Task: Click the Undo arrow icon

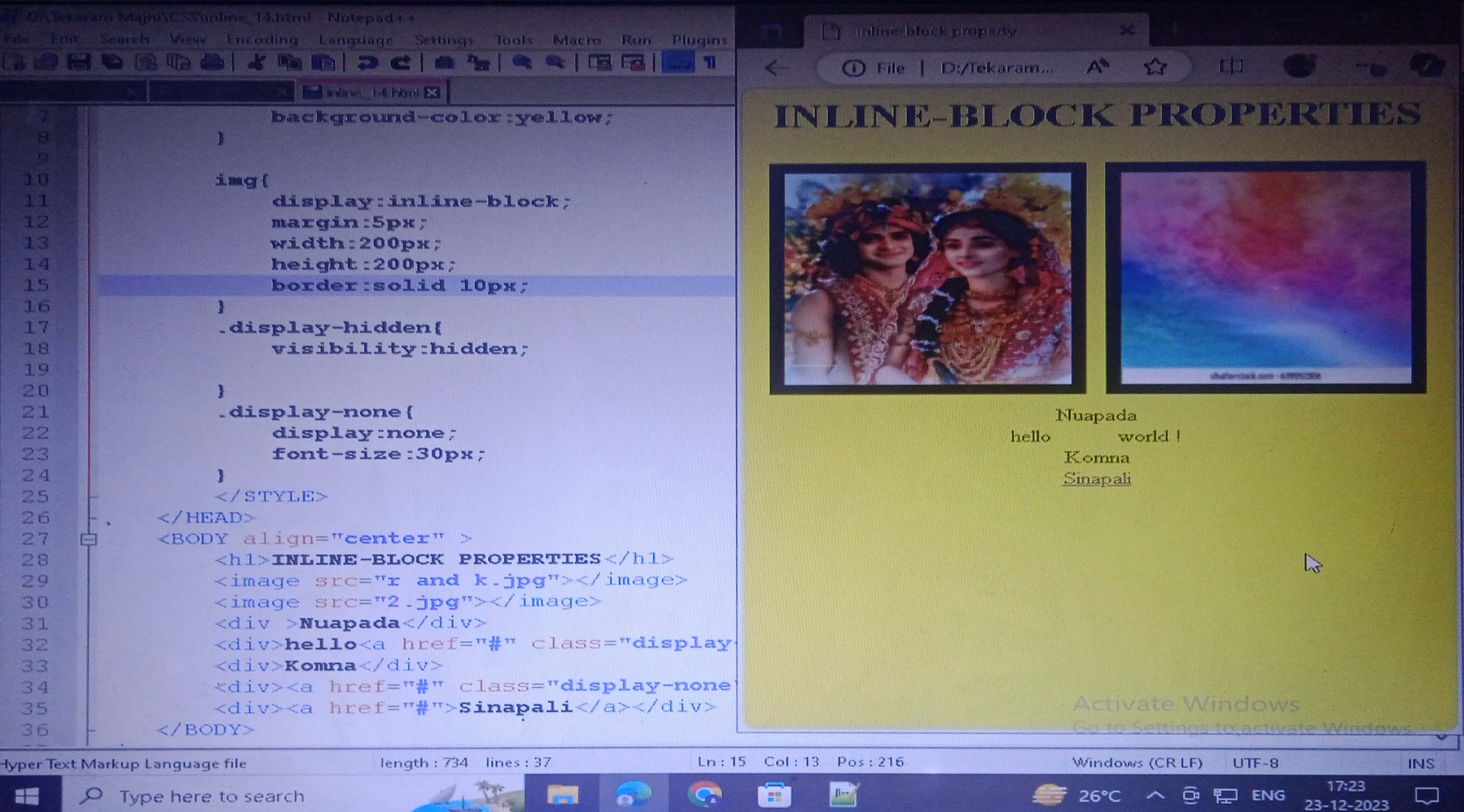Action: [368, 62]
